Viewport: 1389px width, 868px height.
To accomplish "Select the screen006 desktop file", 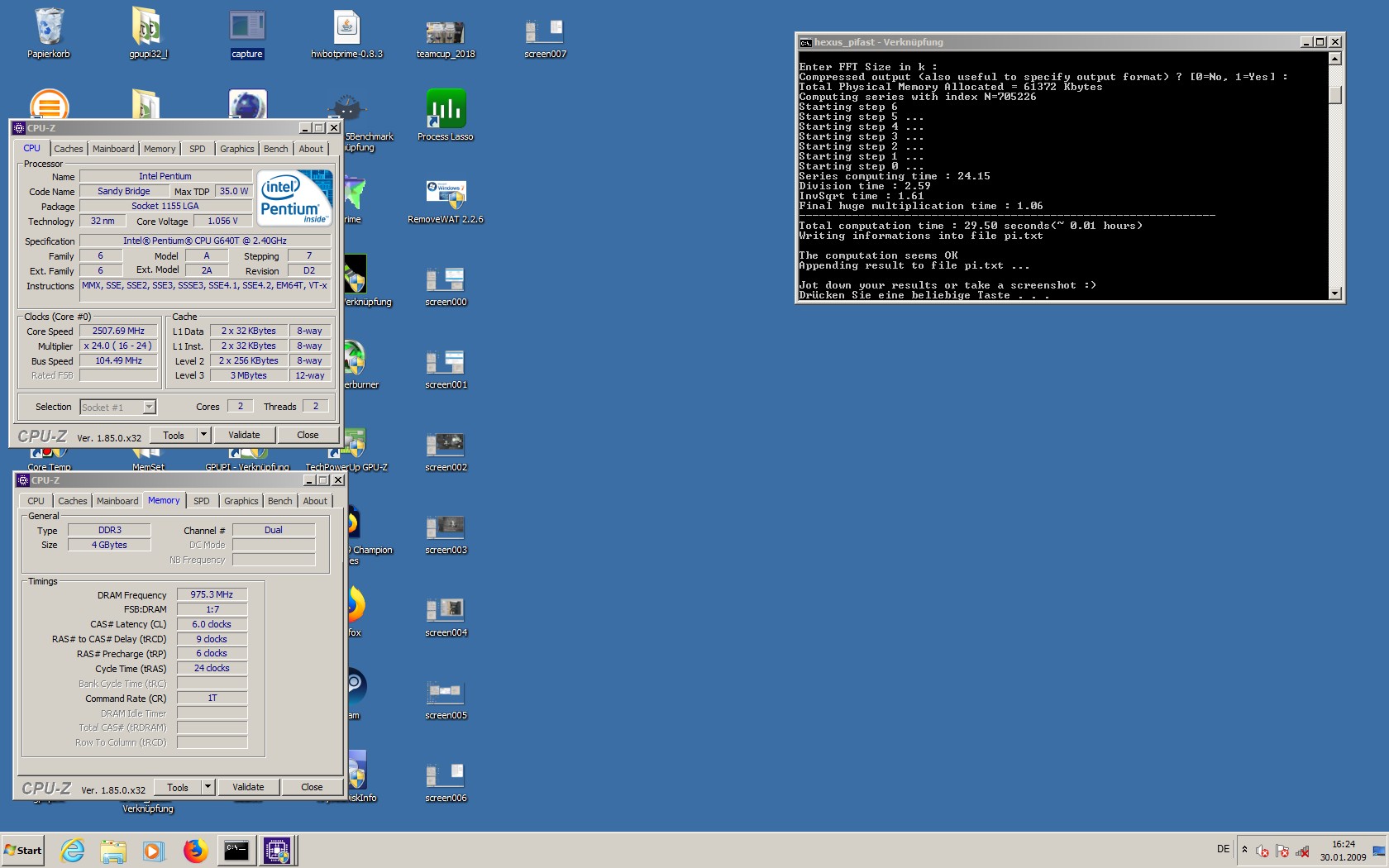I will (x=446, y=781).
